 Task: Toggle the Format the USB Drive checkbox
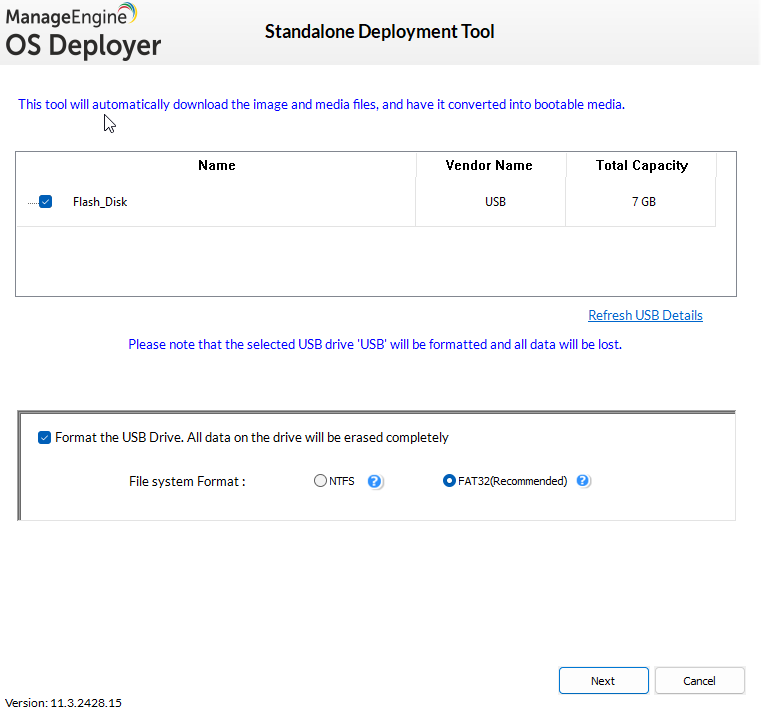click(x=44, y=437)
